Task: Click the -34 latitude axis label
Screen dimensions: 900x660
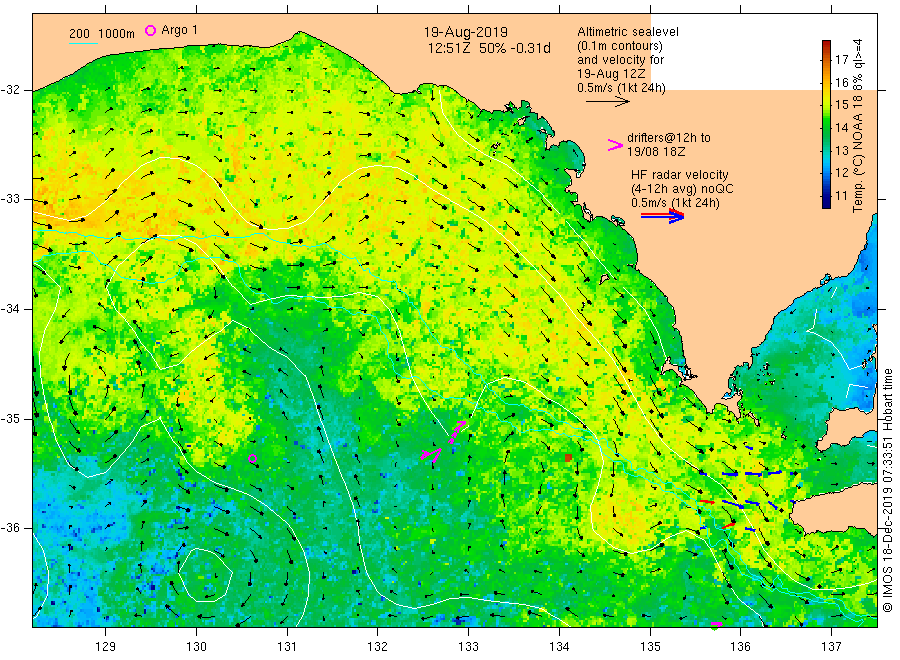Action: 10,309
